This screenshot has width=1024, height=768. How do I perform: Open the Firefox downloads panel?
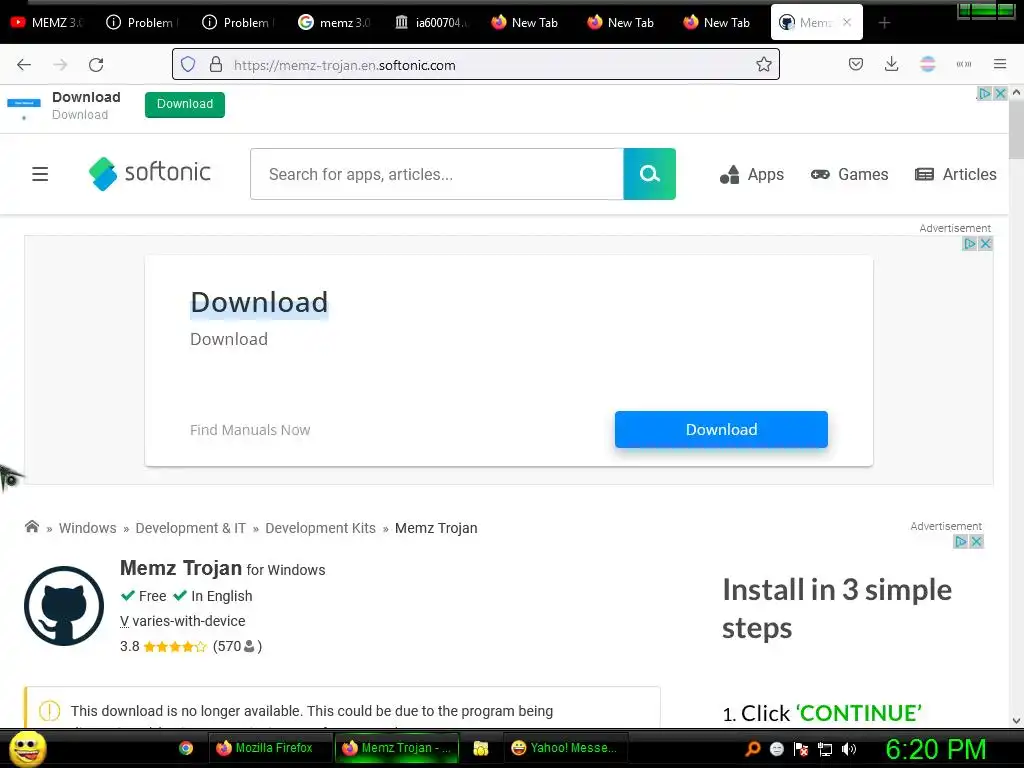coord(891,65)
